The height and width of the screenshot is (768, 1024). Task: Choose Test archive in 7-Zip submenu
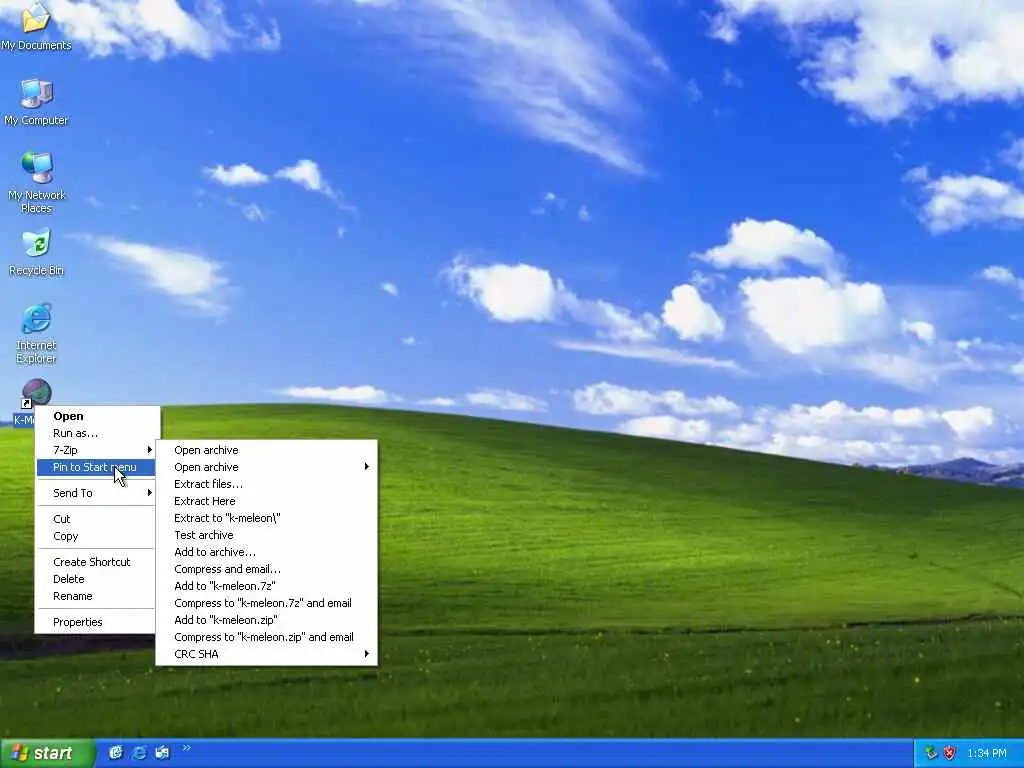point(266,535)
